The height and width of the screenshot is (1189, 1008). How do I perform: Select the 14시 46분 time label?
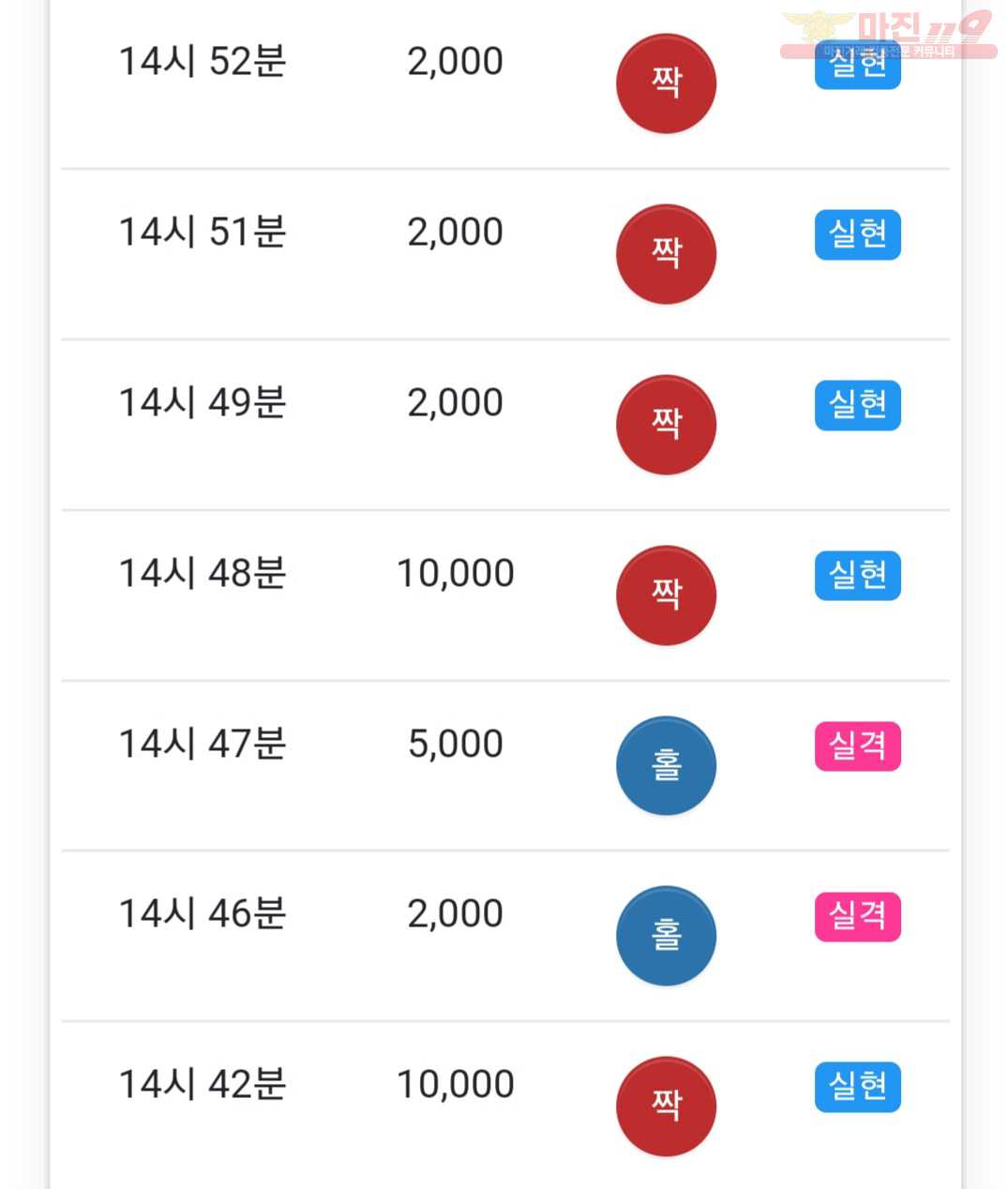pos(203,914)
